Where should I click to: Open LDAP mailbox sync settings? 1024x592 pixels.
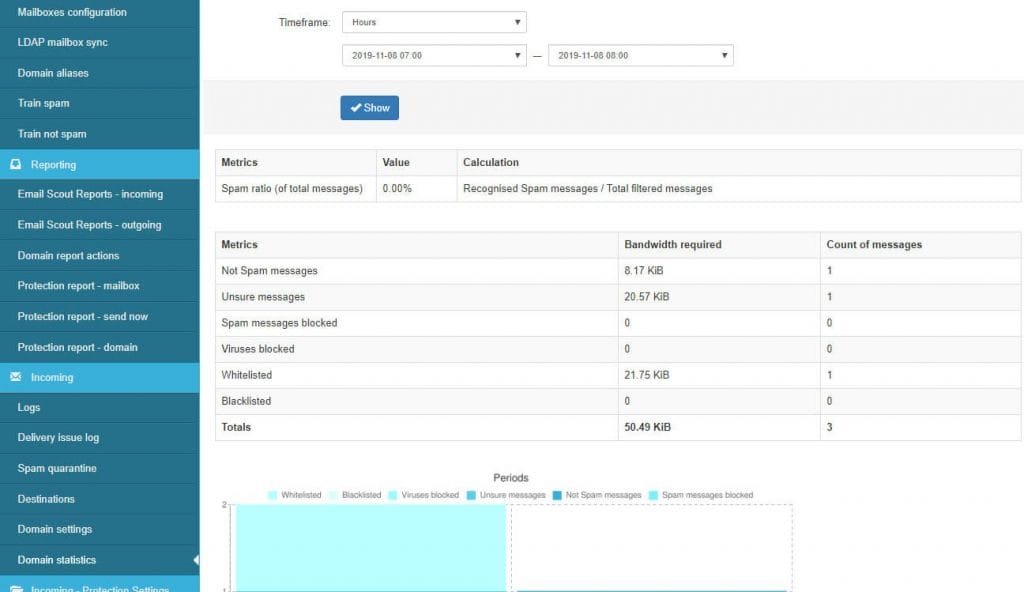62,43
